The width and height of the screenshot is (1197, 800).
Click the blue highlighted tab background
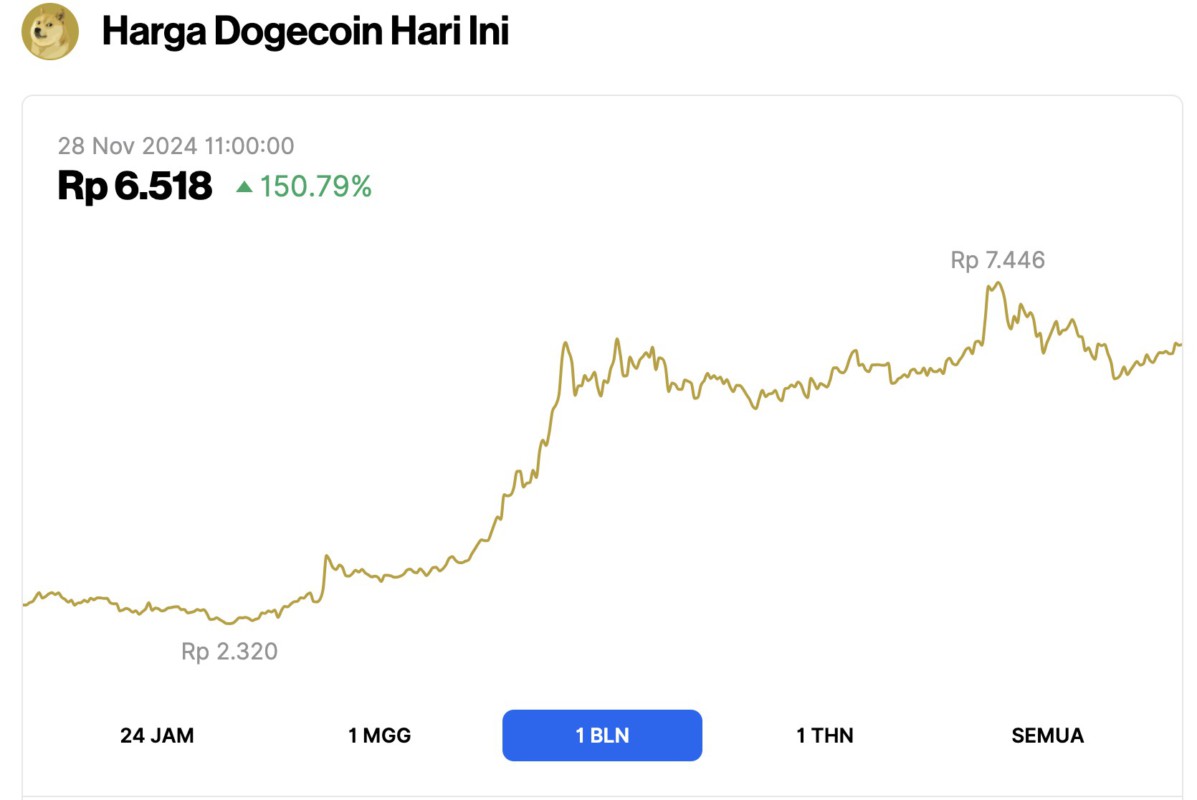click(602, 735)
